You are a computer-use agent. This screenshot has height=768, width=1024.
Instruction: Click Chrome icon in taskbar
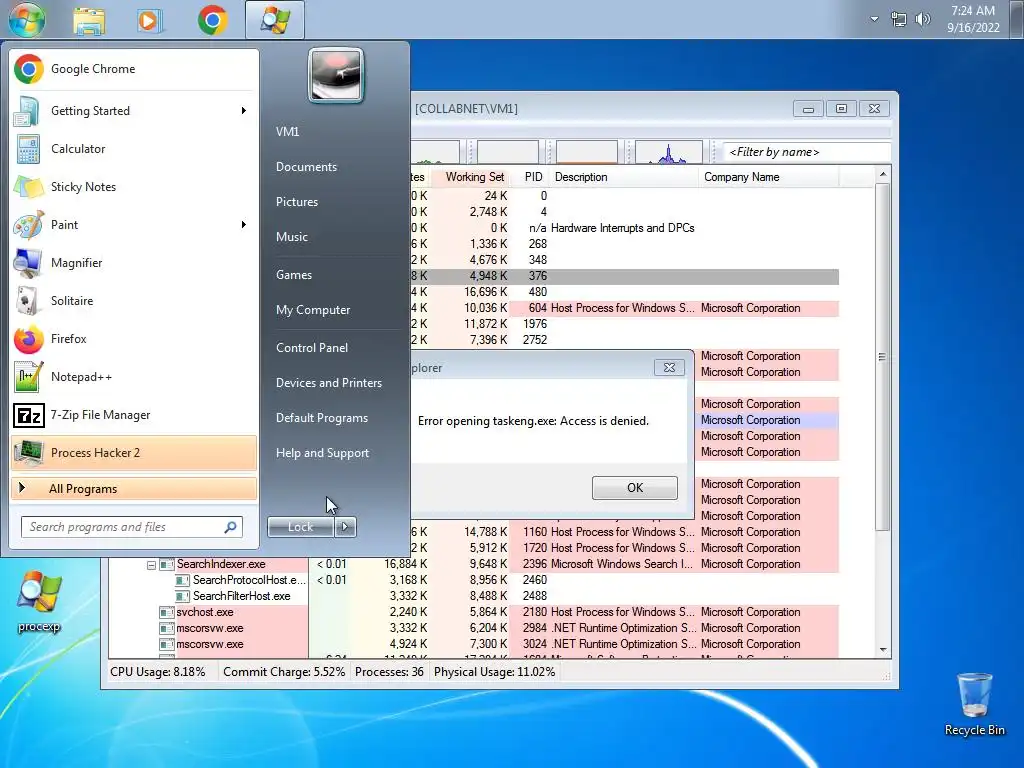point(212,20)
